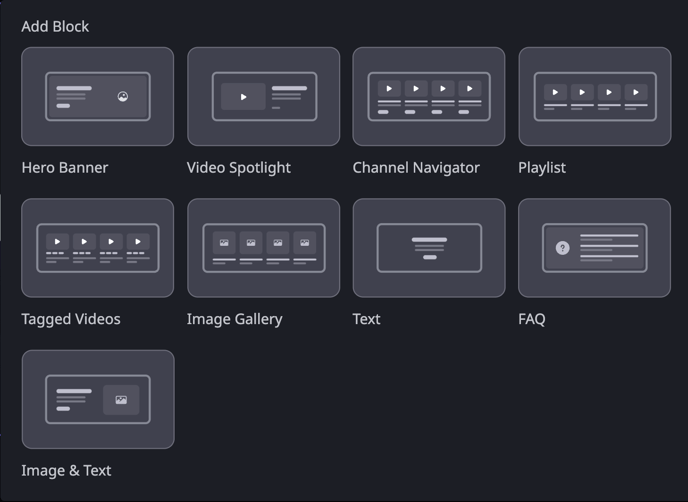Screen dimensions: 688x502
Task: Pick the Tagged Videos block tile
Action: pyautogui.click(x=97, y=248)
